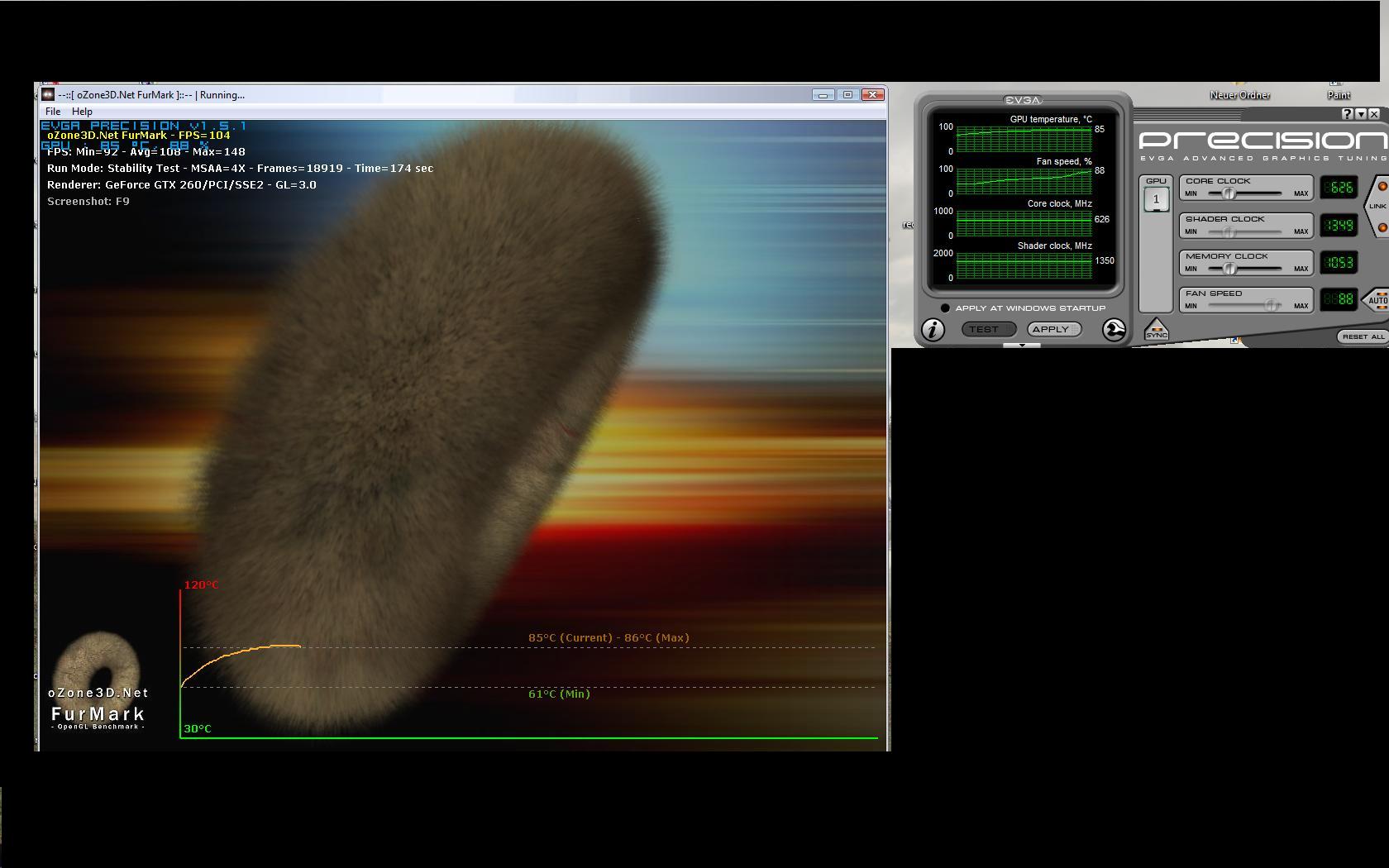Click the EVGA logo badge atop monitor
The image size is (1389, 868).
(1023, 100)
